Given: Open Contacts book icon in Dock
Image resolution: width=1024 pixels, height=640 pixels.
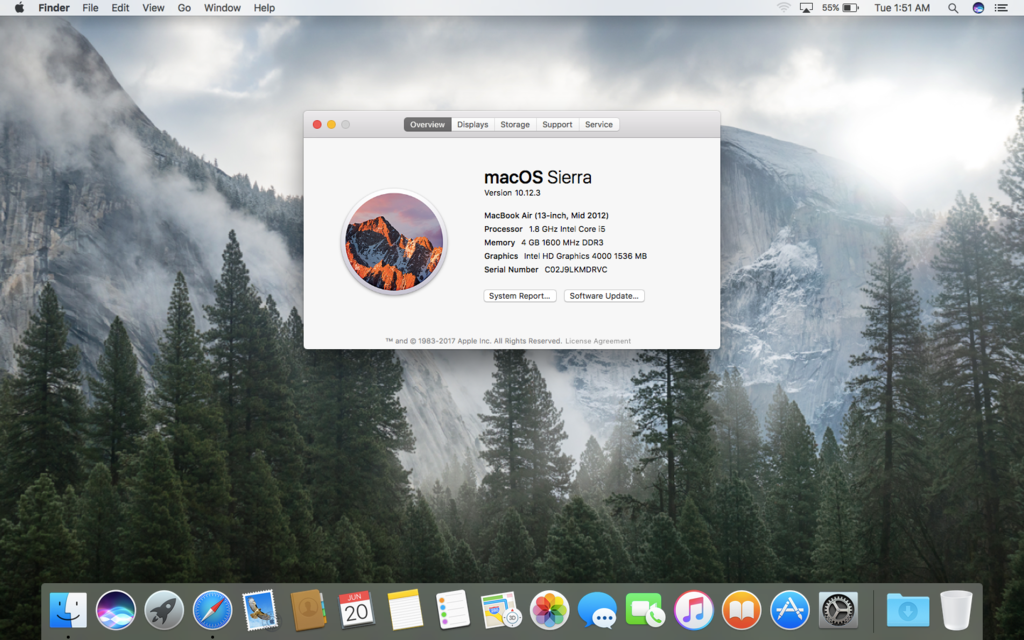Looking at the screenshot, I should 308,610.
